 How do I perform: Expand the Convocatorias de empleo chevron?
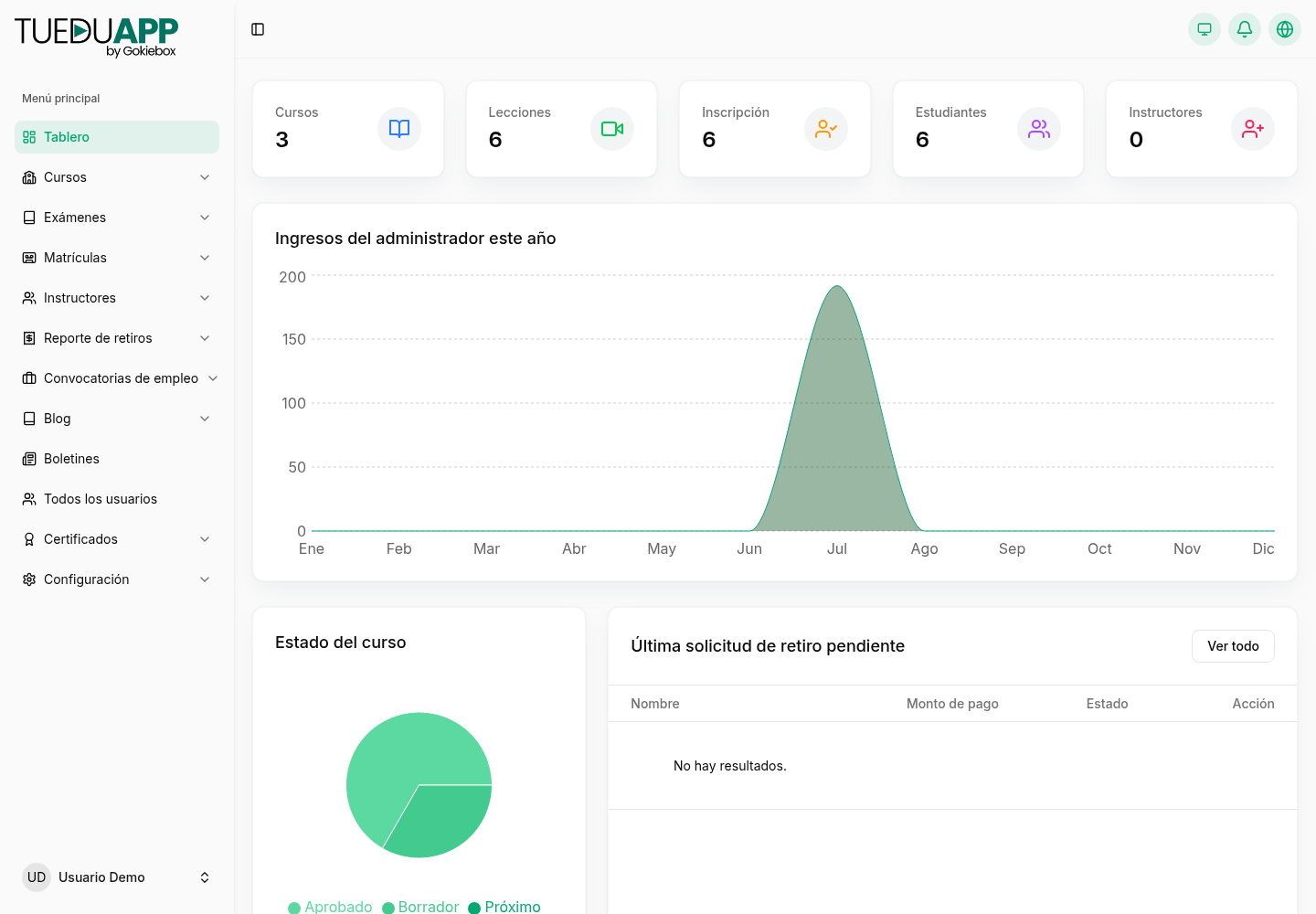pos(213,378)
